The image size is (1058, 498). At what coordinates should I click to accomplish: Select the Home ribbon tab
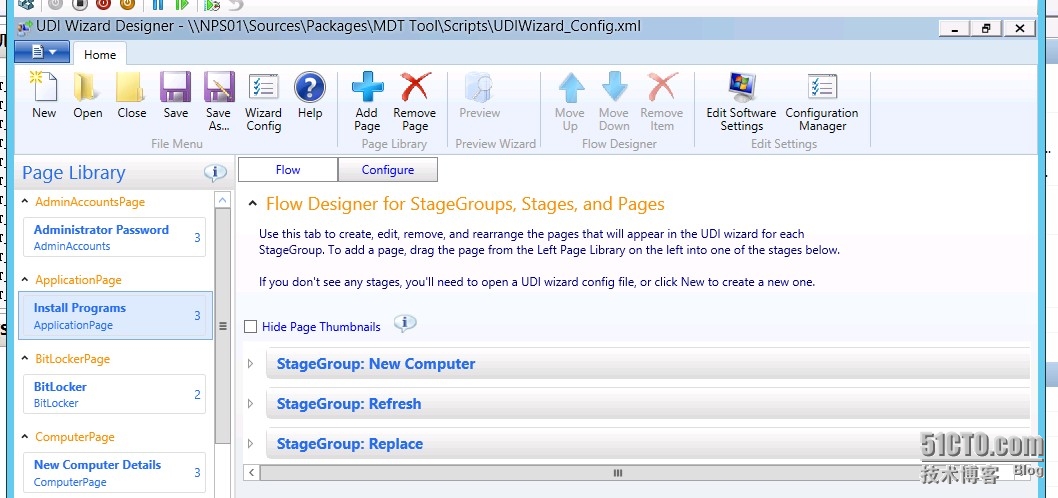tap(100, 55)
